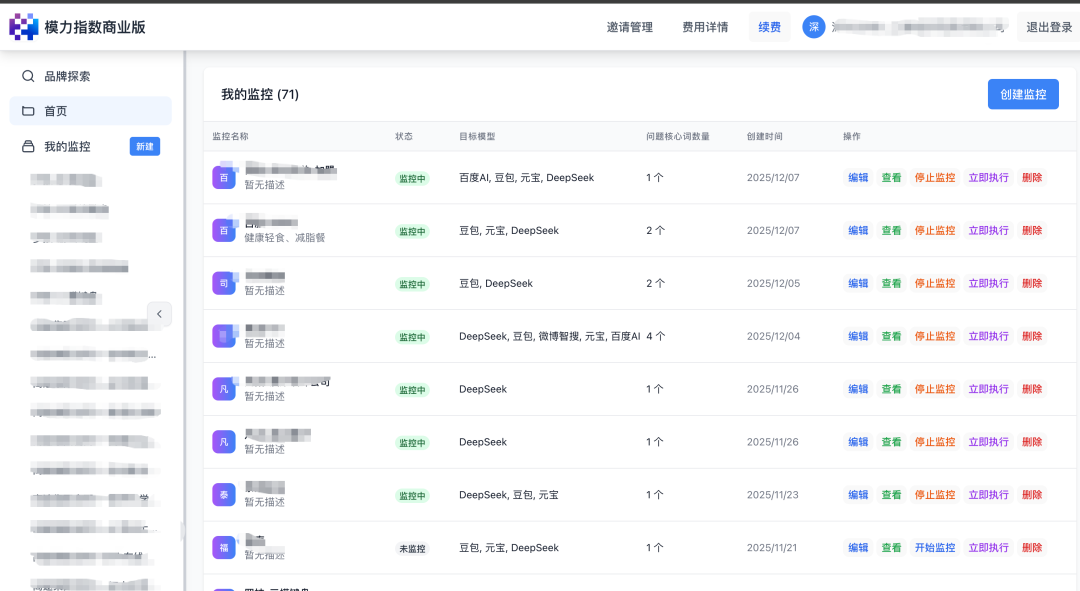
Task: Click 立即执行 in the 2025/12/05 row
Action: (x=988, y=283)
